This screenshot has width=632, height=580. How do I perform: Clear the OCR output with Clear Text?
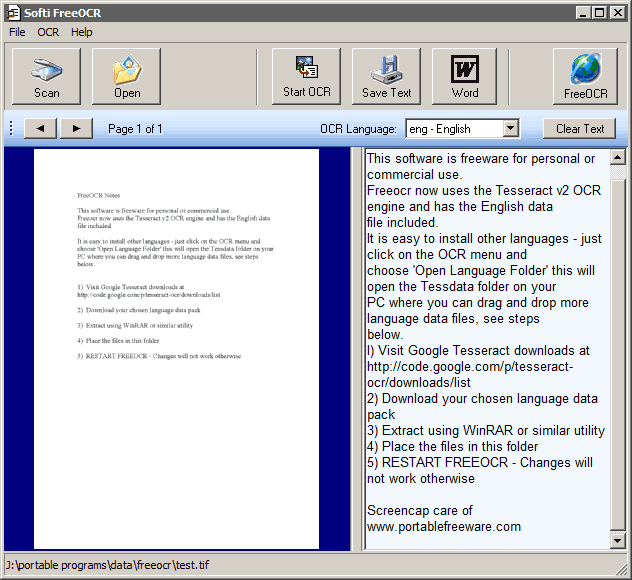pos(580,129)
